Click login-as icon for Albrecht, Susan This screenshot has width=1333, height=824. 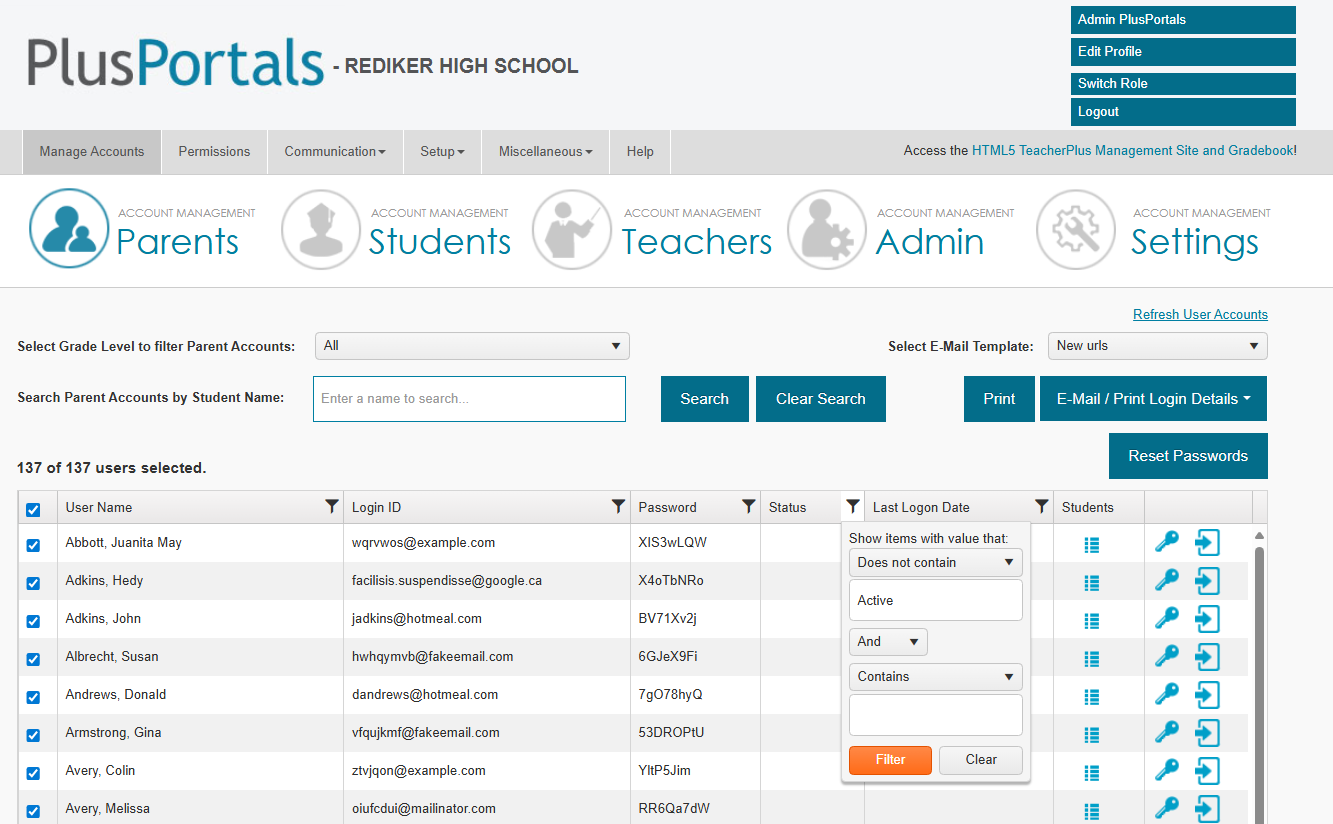1208,657
